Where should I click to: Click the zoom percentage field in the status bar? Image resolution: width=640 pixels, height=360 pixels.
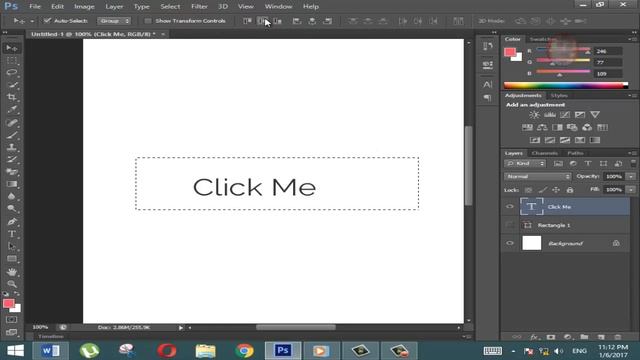coord(41,327)
